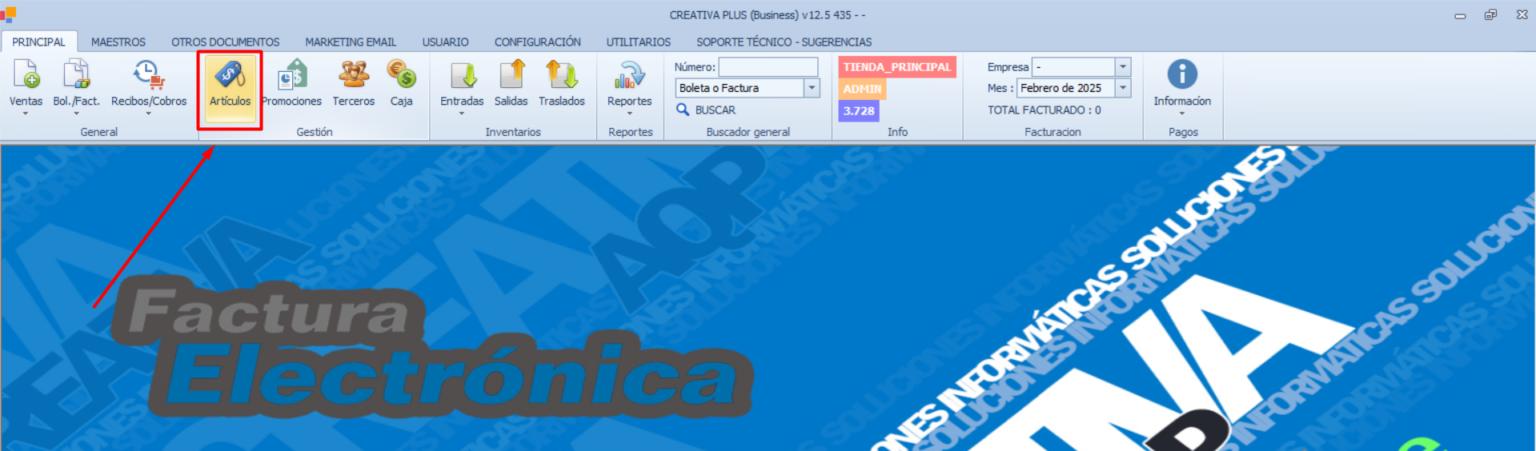This screenshot has width=1536, height=451.
Task: Restore down the window
Action: pyautogui.click(x=1491, y=14)
